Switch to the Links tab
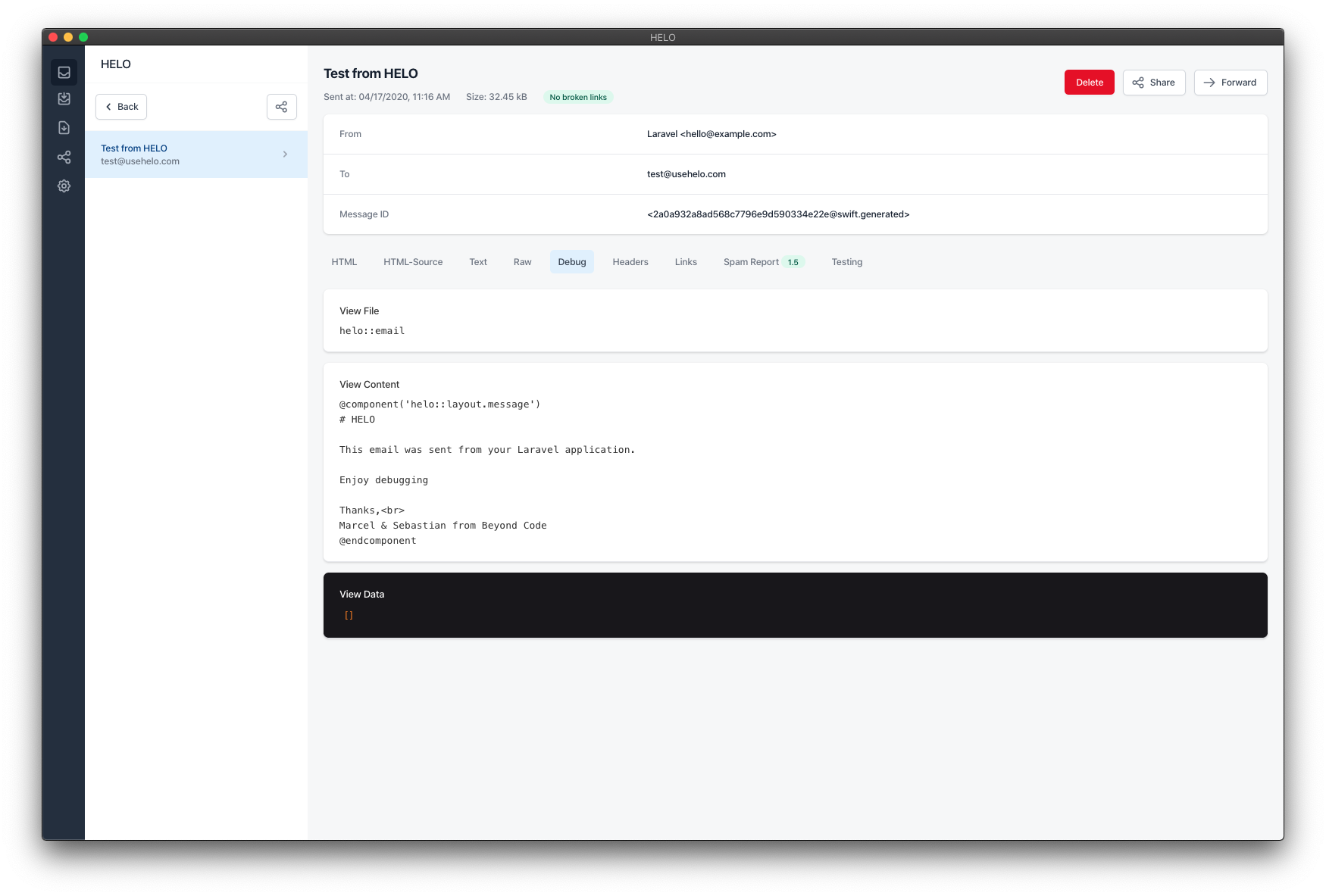The width and height of the screenshot is (1326, 896). pos(686,262)
